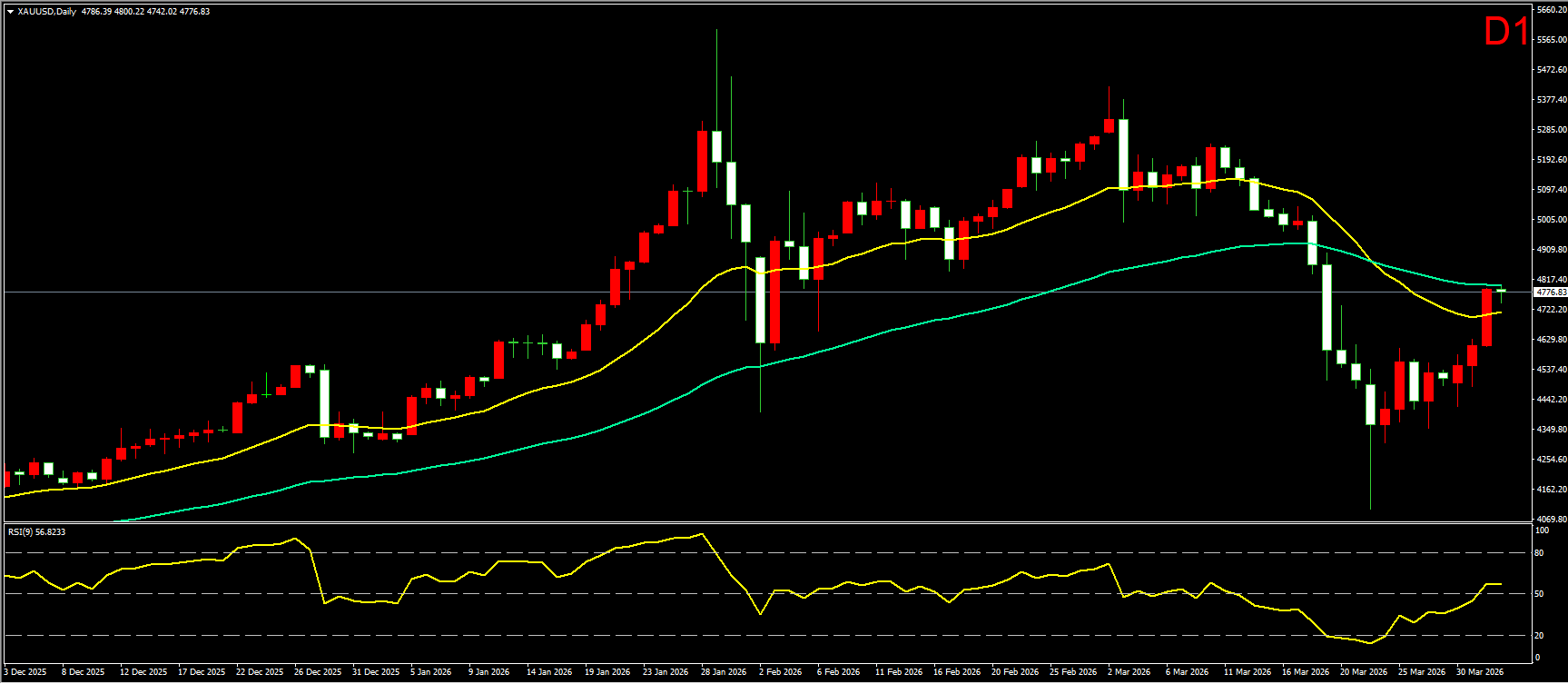The height and width of the screenshot is (684, 1568).
Task: Click the 16 Feb 2026 date label
Action: coord(957,672)
